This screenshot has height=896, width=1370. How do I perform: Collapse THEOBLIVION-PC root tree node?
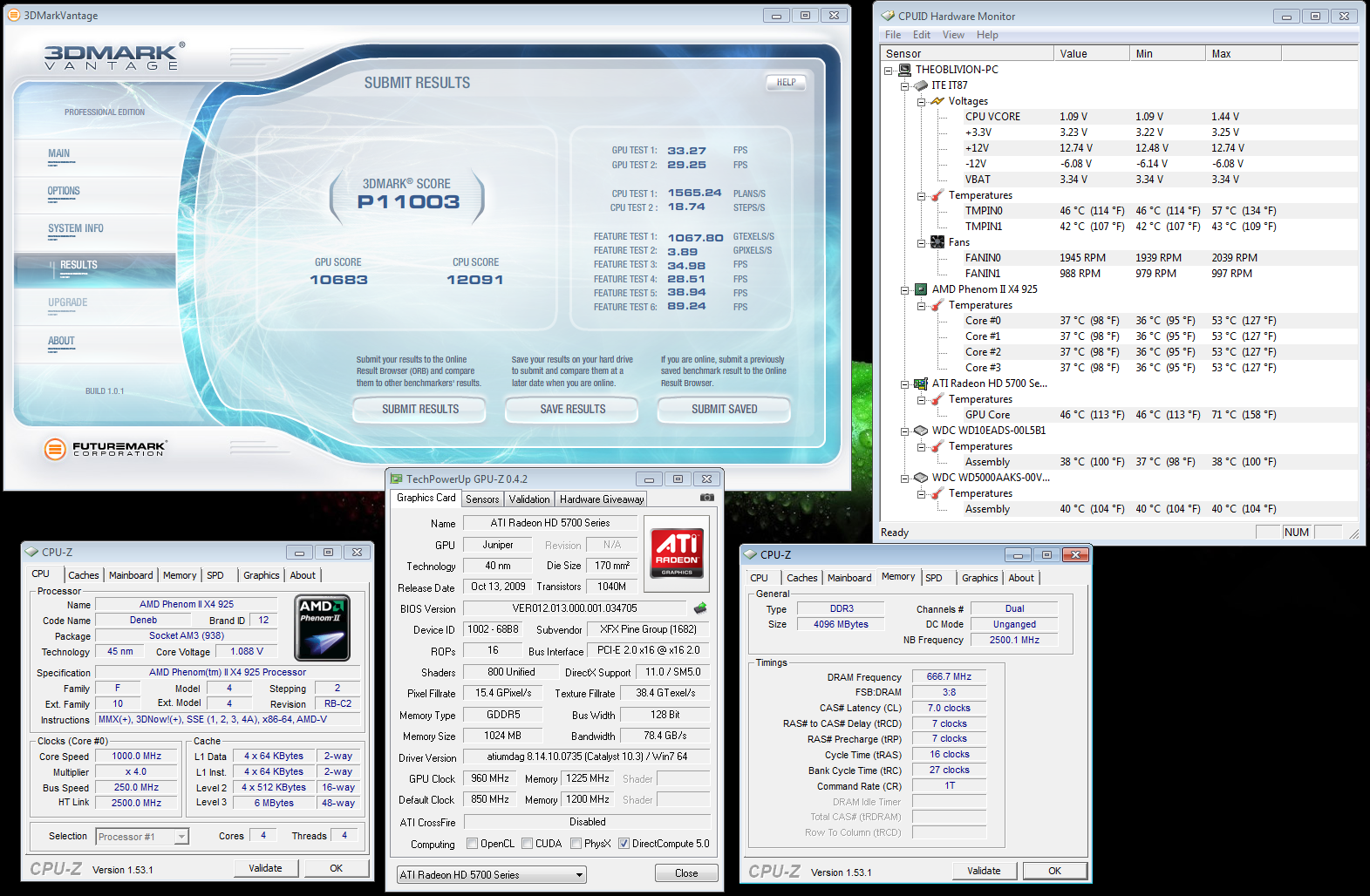click(889, 71)
